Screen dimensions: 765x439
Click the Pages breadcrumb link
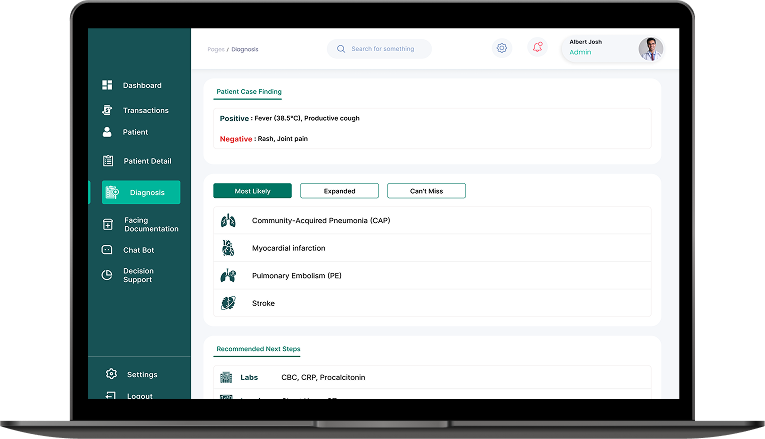tap(215, 49)
